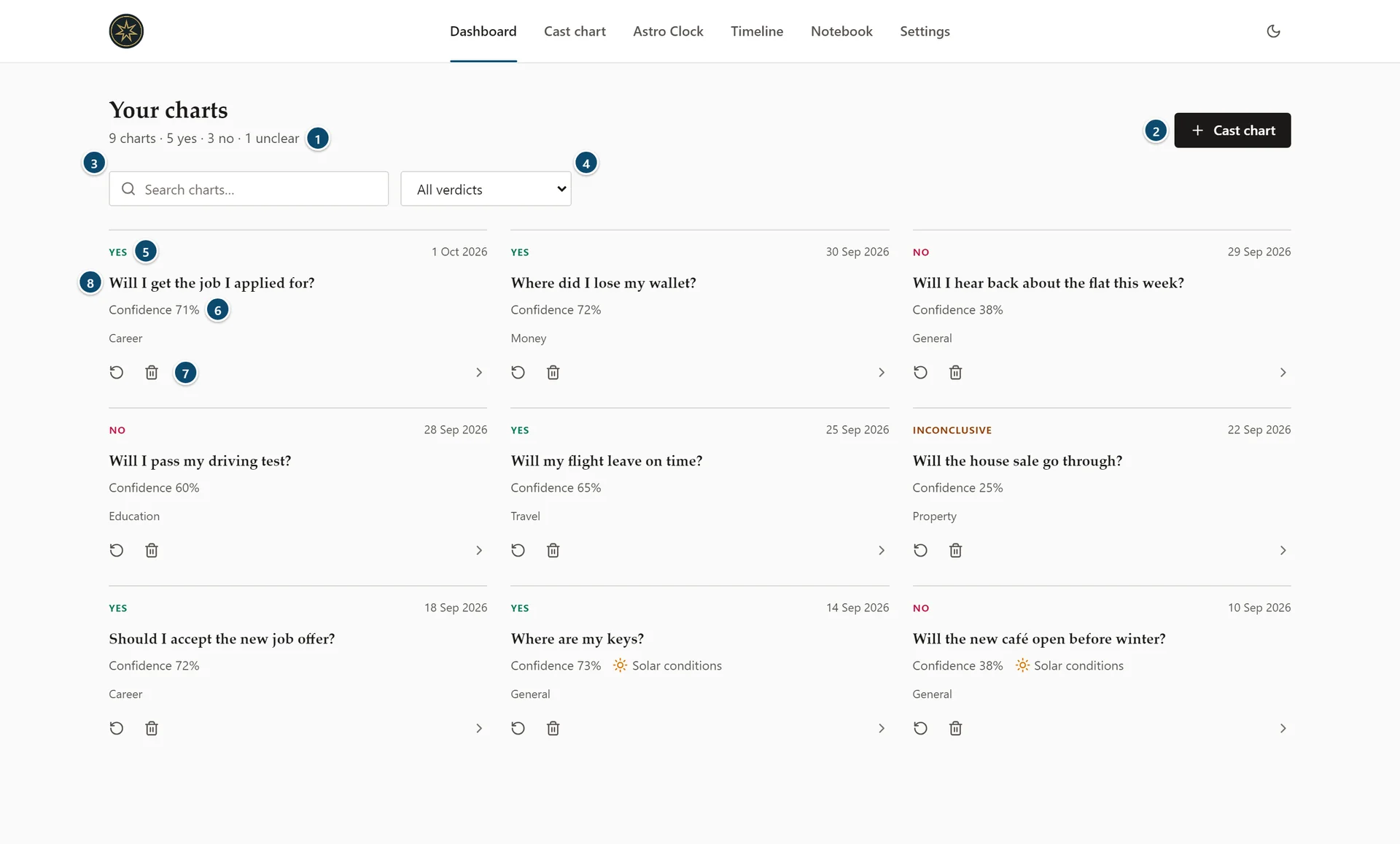Open the Notebook tab
The image size is (1400, 844).
point(841,31)
